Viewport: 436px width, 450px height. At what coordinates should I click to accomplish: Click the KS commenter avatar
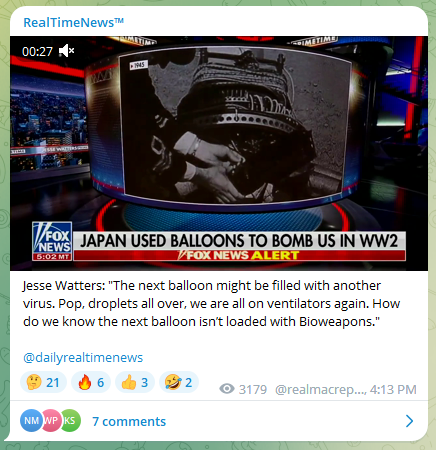click(70, 421)
